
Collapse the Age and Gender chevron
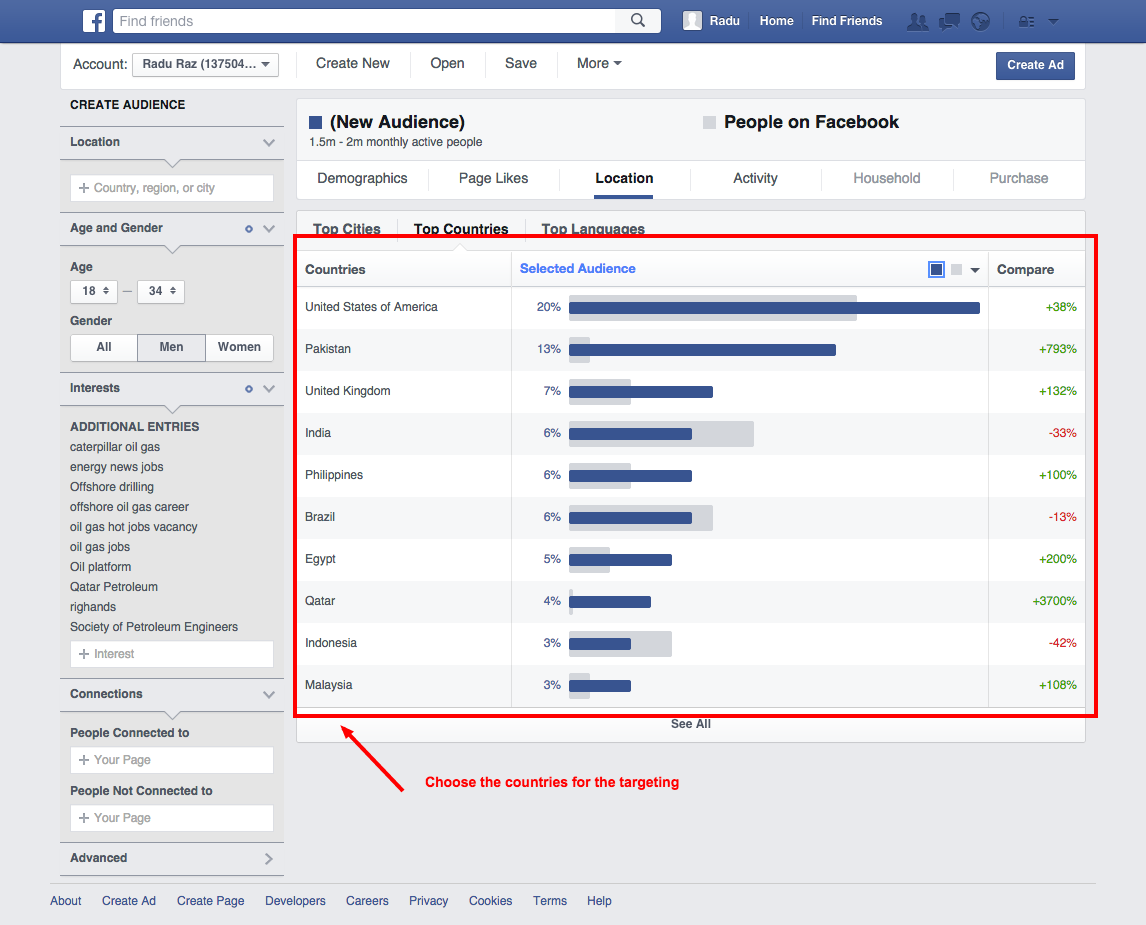point(269,229)
